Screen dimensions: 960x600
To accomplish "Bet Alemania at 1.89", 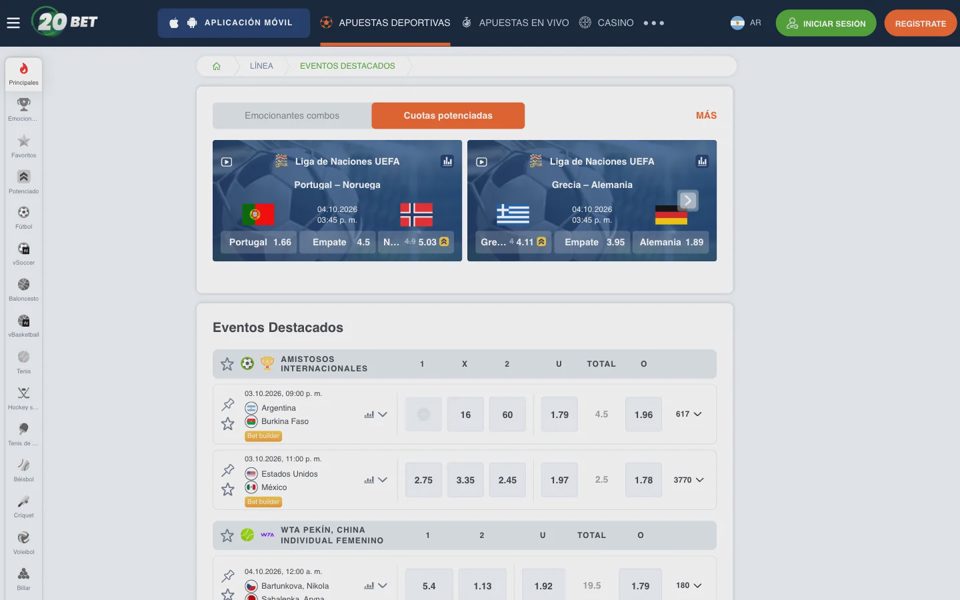I will 671,242.
